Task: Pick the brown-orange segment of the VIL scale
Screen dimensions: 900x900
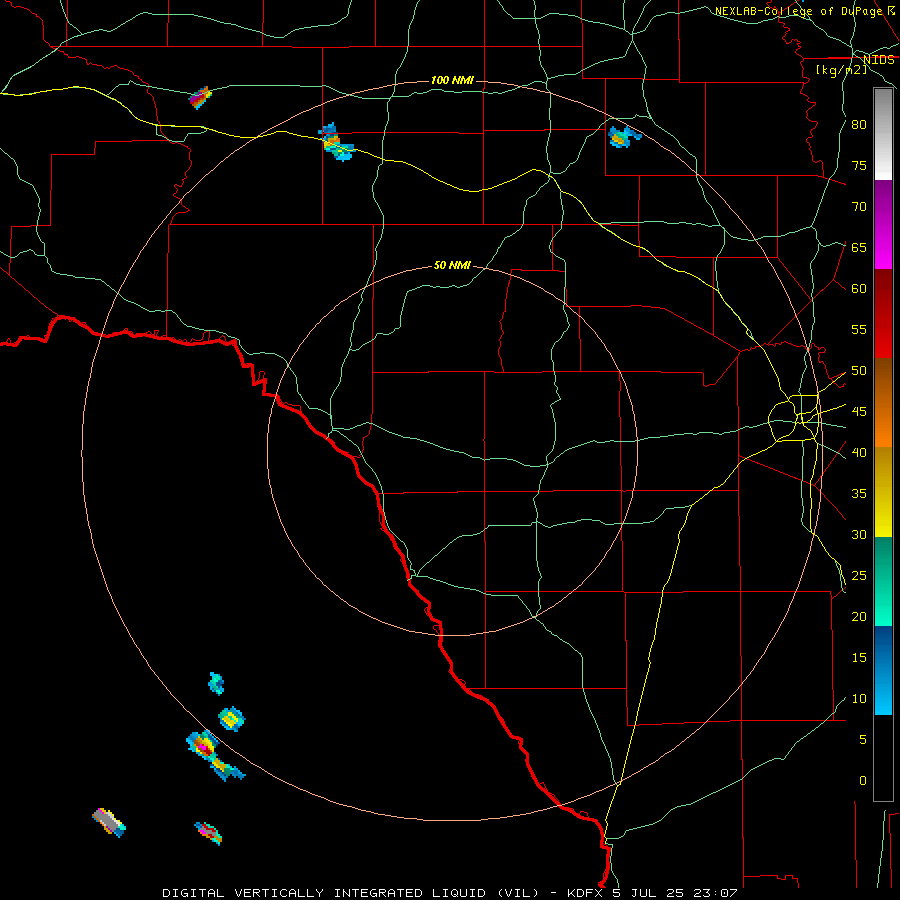Action: click(883, 403)
